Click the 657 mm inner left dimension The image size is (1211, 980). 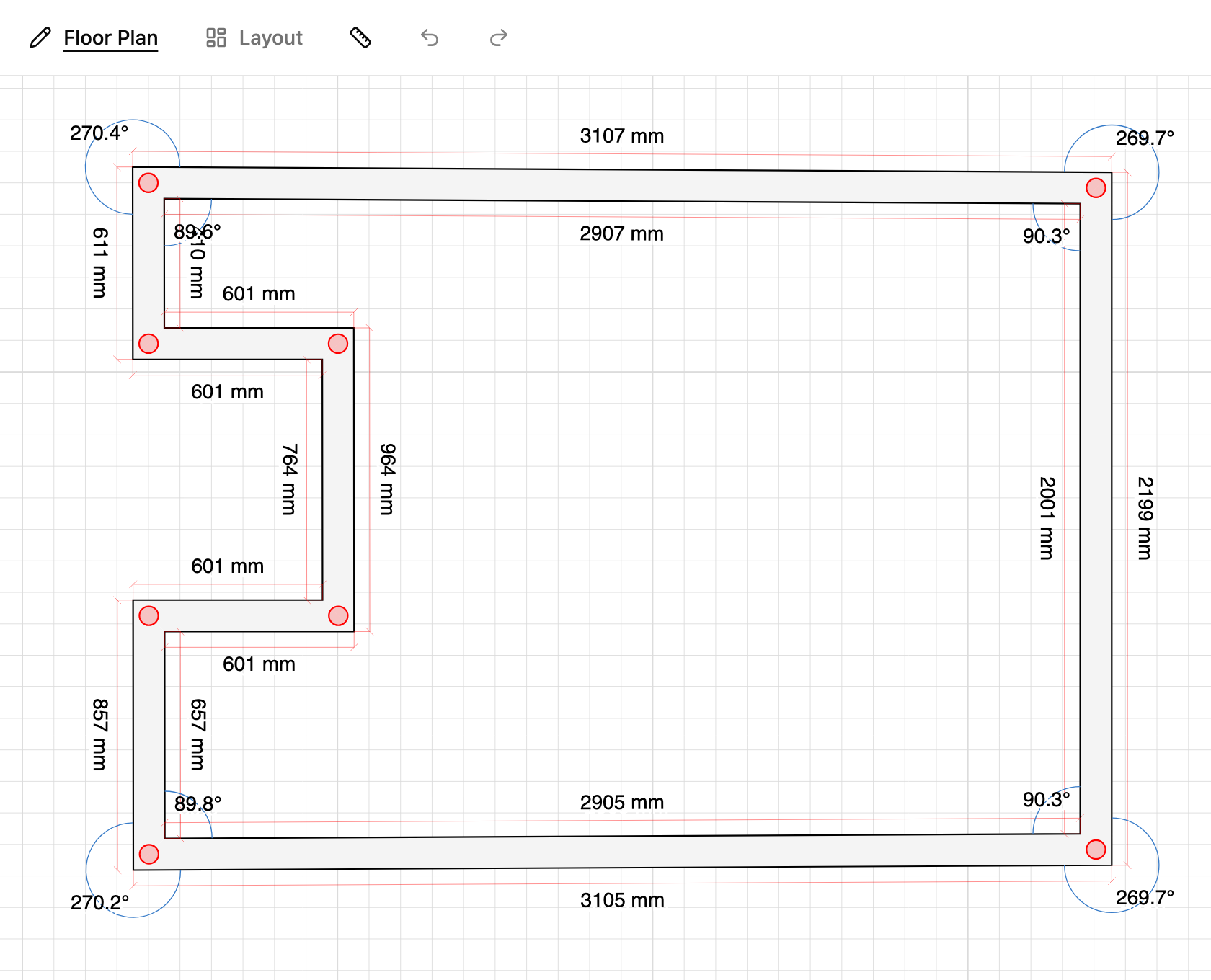(198, 734)
